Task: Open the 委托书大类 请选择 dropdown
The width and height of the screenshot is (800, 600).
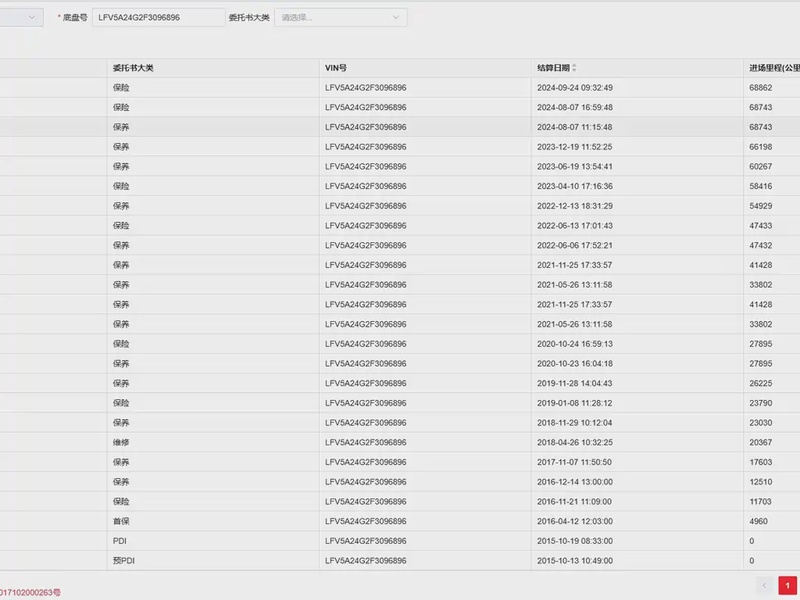Action: 341,17
